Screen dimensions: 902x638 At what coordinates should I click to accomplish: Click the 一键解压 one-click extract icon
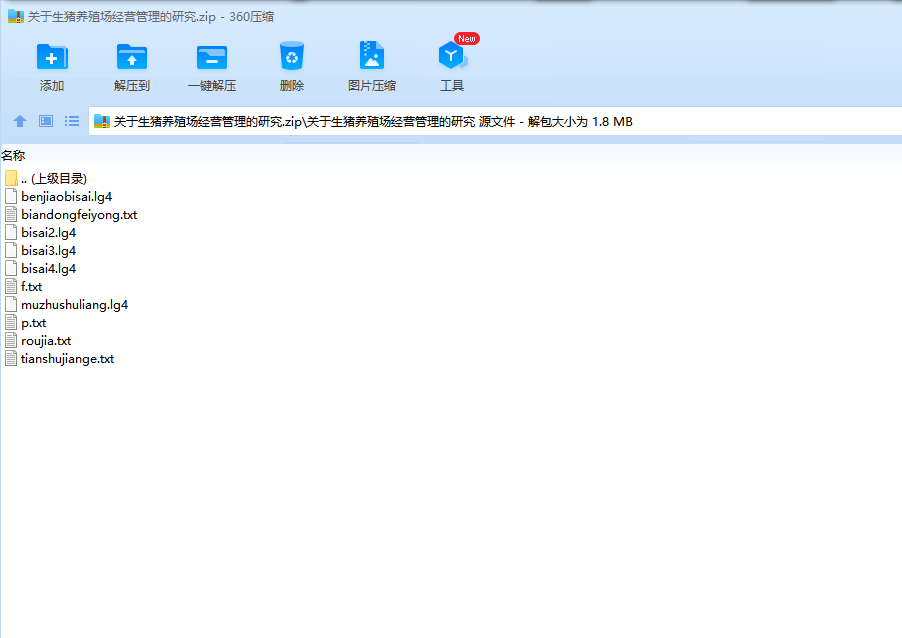point(212,57)
